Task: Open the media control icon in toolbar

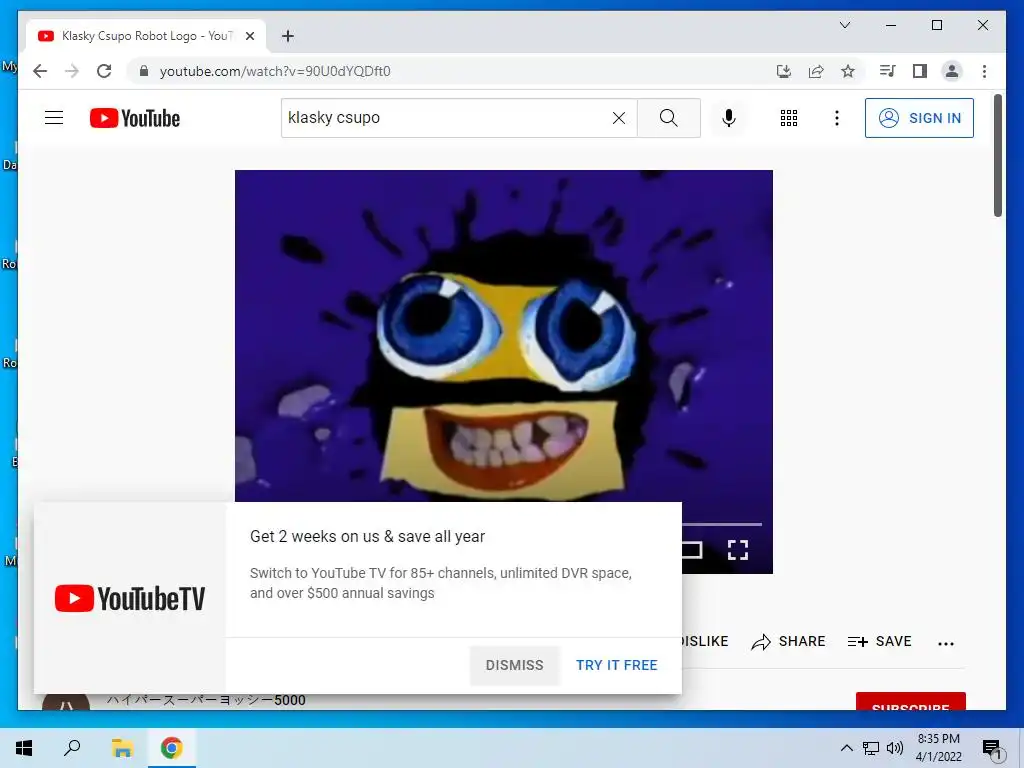Action: click(887, 71)
